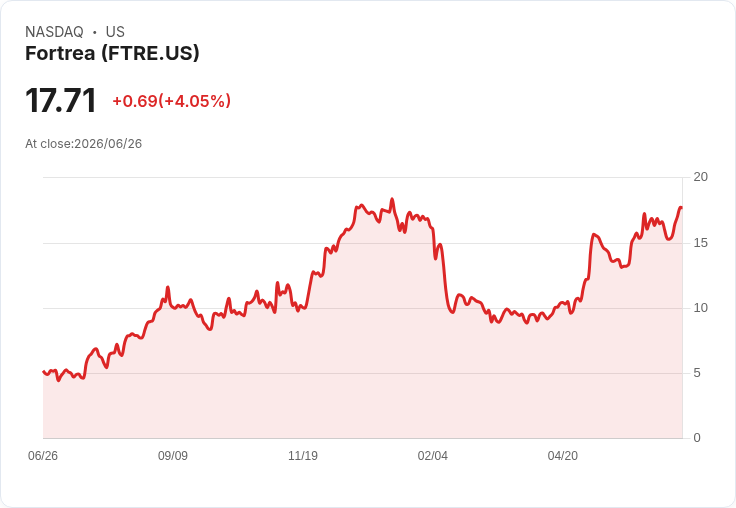Click the 5 y-axis value label
The height and width of the screenshot is (508, 736).
coord(697,373)
